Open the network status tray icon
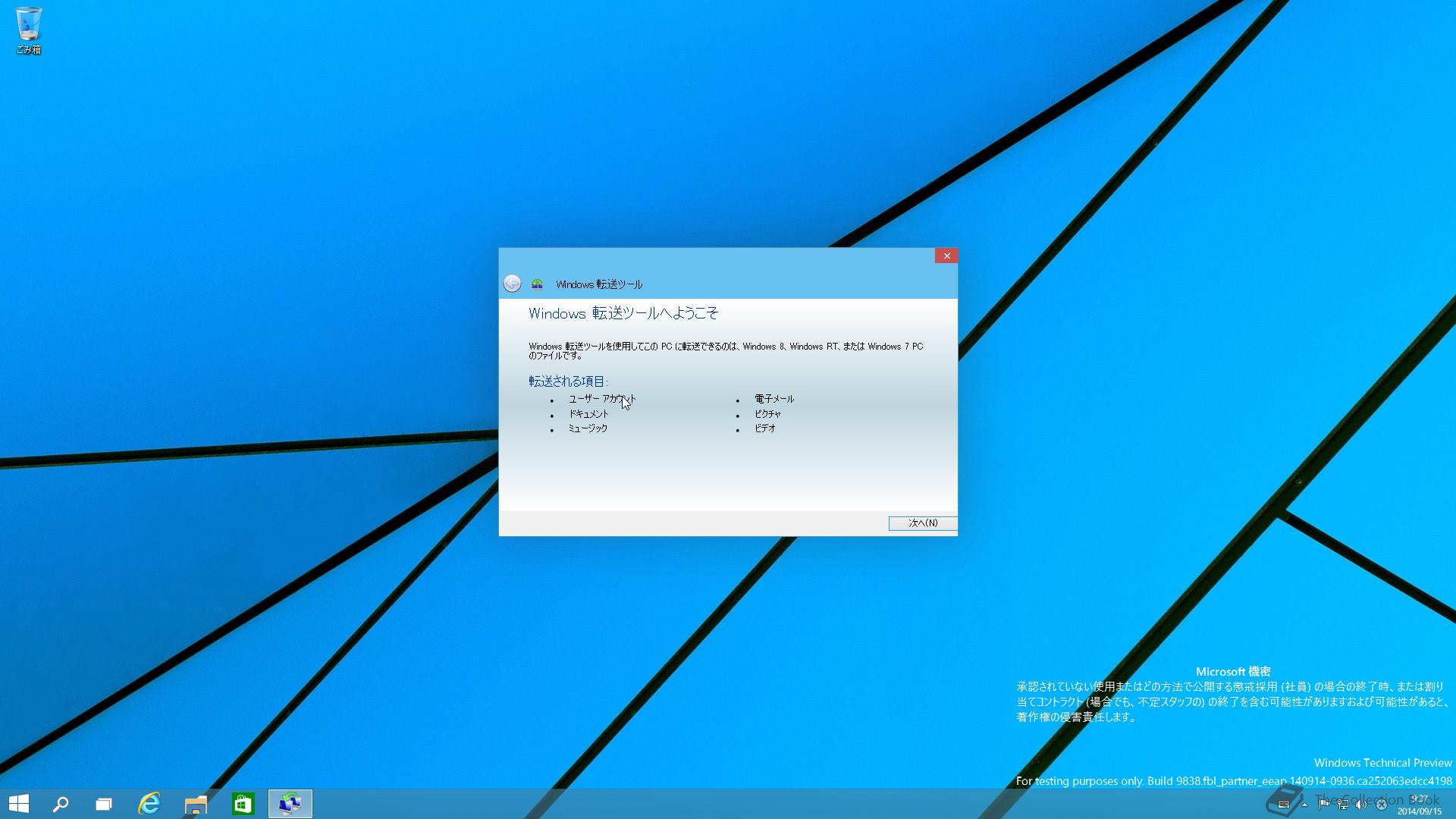This screenshot has height=819, width=1456. click(x=1343, y=805)
